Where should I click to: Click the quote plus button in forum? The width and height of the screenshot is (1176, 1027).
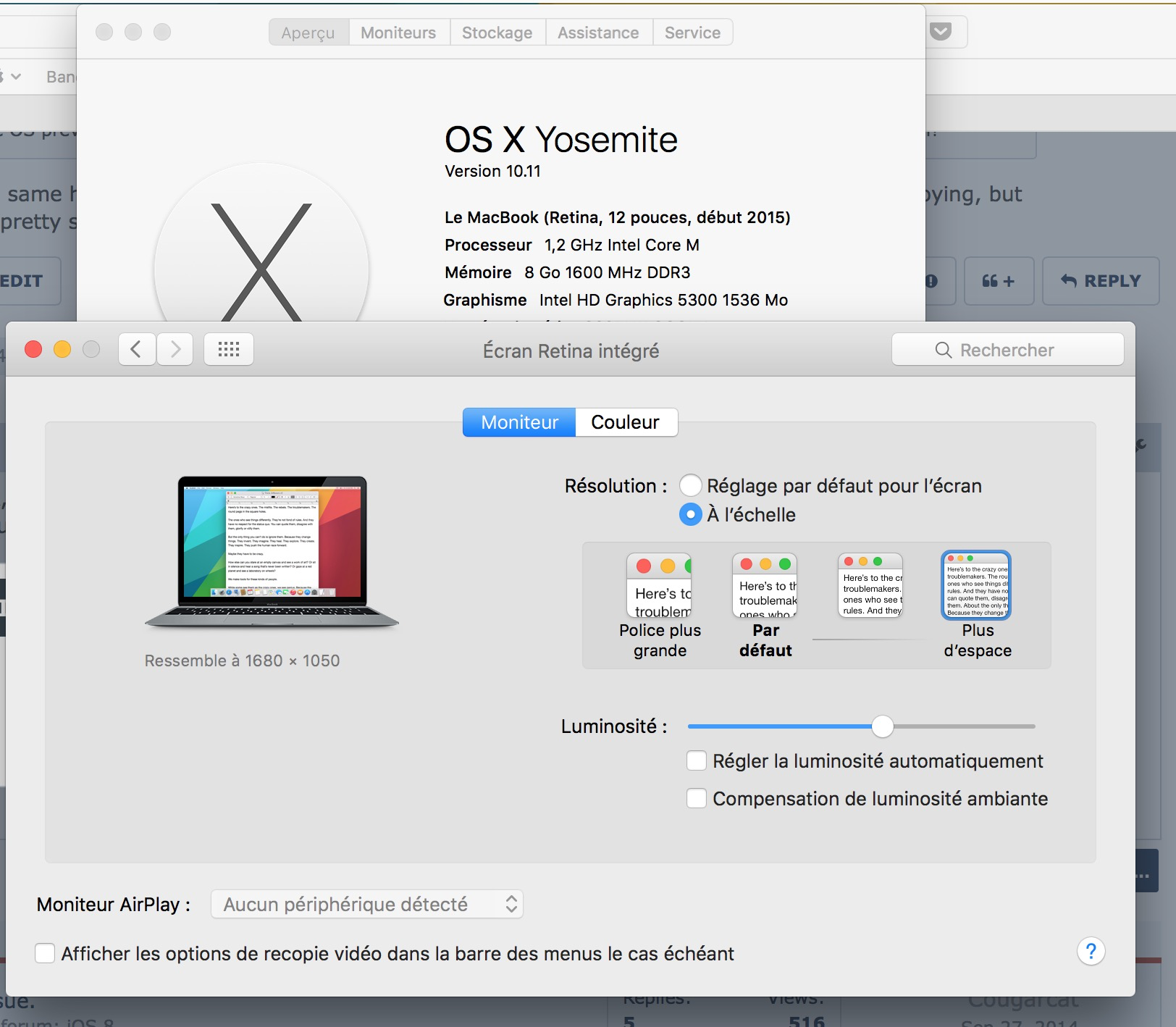click(999, 281)
